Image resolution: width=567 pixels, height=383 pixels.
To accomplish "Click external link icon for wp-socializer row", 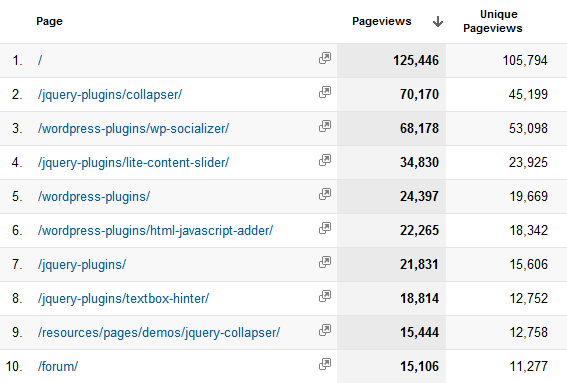I will pos(325,126).
